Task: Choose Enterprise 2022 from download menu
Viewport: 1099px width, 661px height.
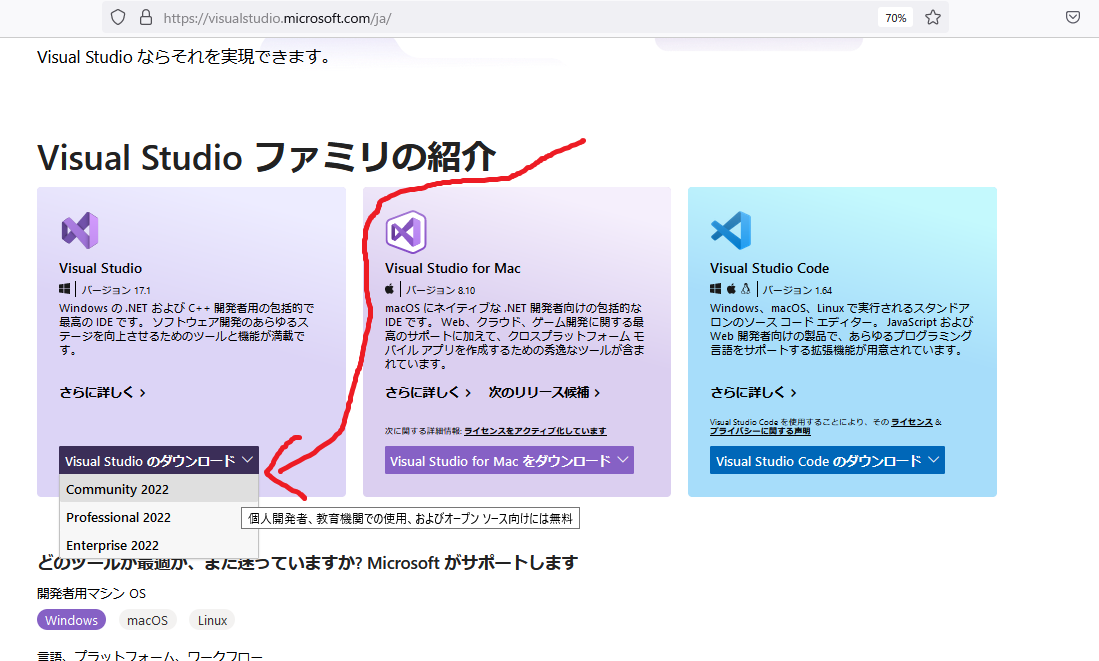Action: [x=112, y=545]
